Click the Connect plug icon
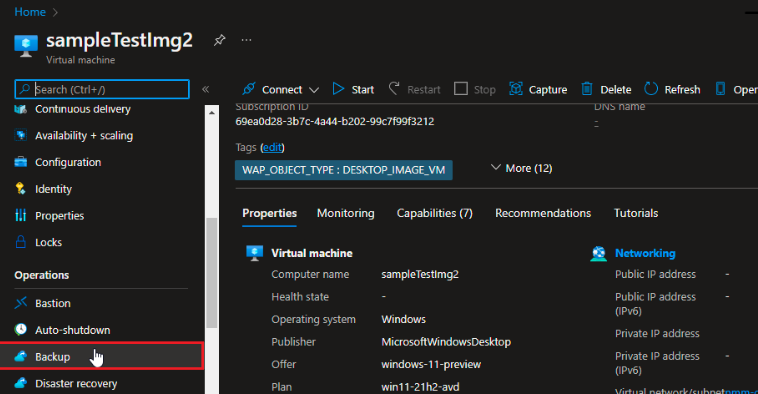 [x=248, y=89]
